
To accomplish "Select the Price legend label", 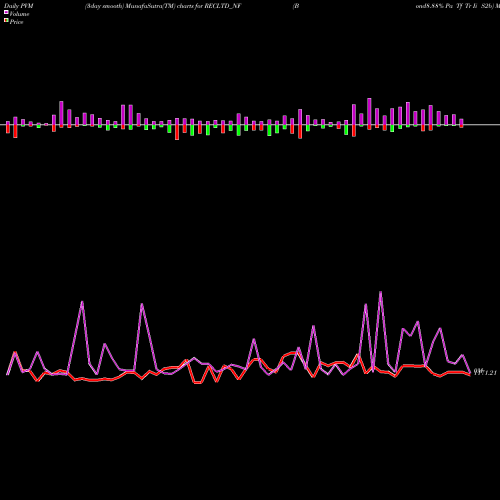I will (x=16, y=22).
